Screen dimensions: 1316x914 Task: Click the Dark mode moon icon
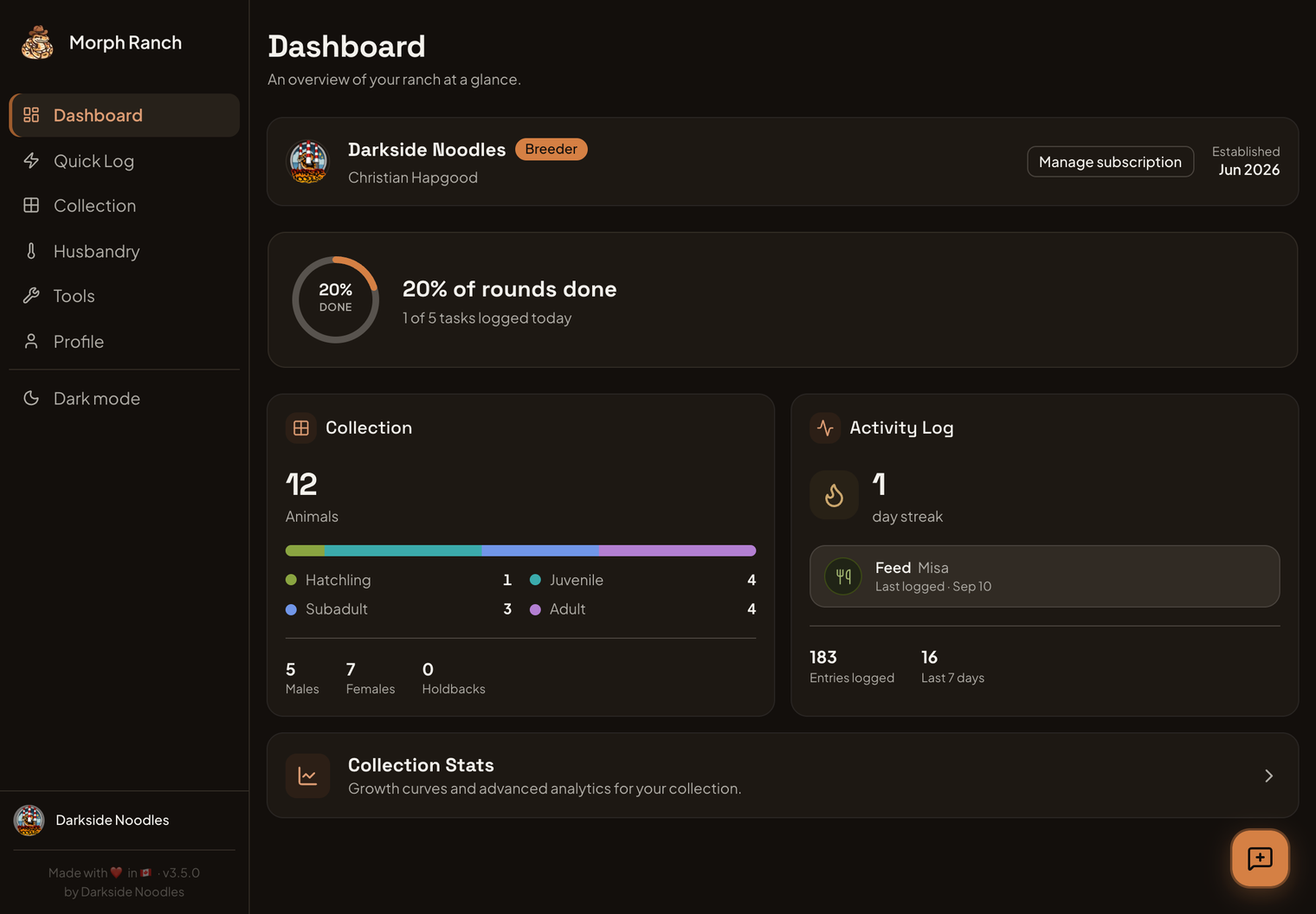click(31, 398)
